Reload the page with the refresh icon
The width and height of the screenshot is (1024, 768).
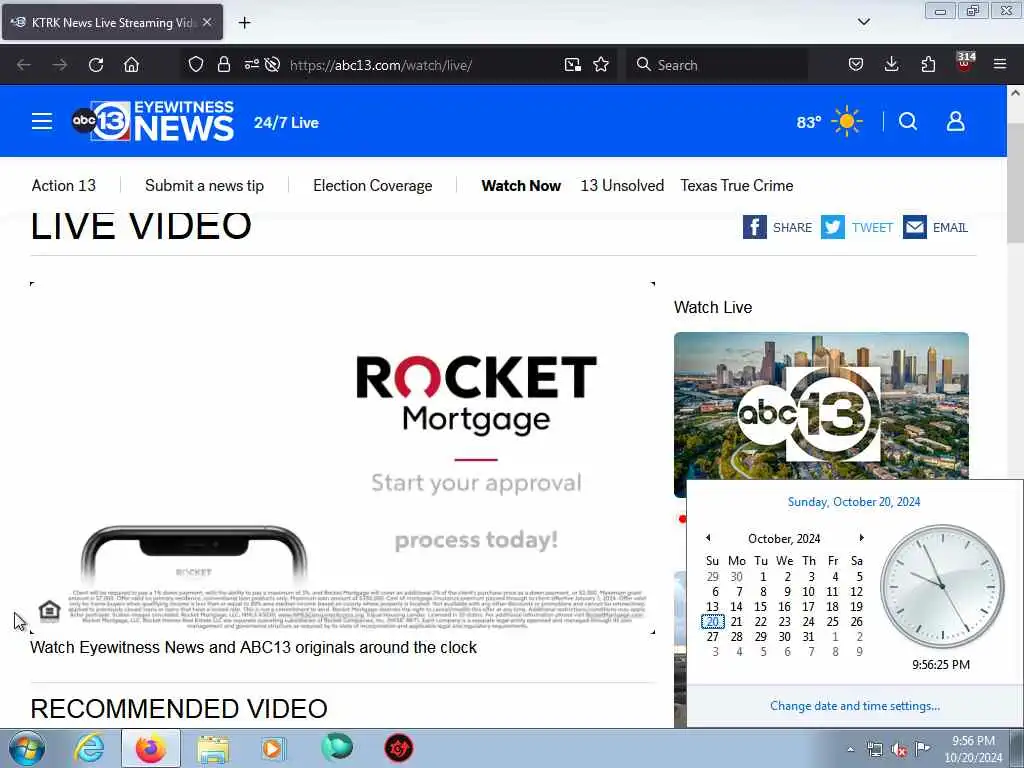[x=96, y=65]
